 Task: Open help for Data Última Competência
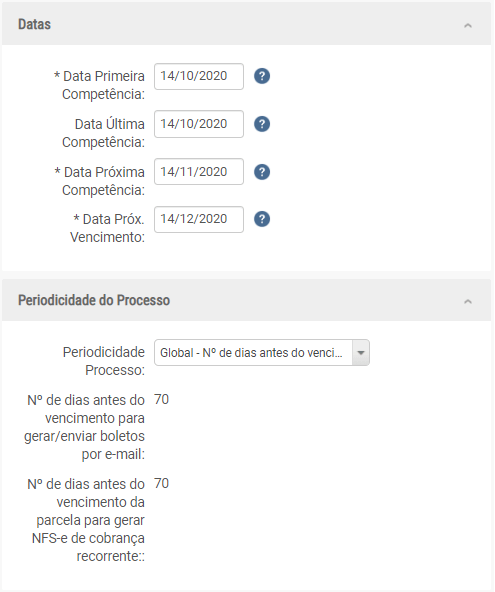point(262,124)
